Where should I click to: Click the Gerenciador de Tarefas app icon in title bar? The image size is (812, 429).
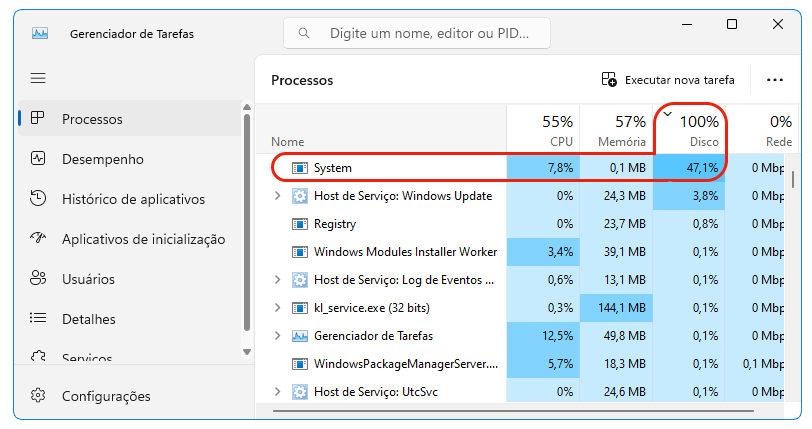pos(40,34)
